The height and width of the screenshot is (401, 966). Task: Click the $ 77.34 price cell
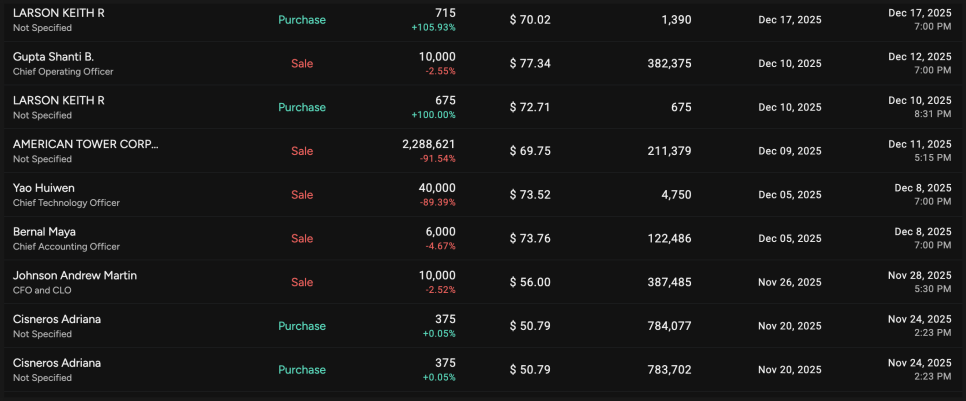pos(530,63)
